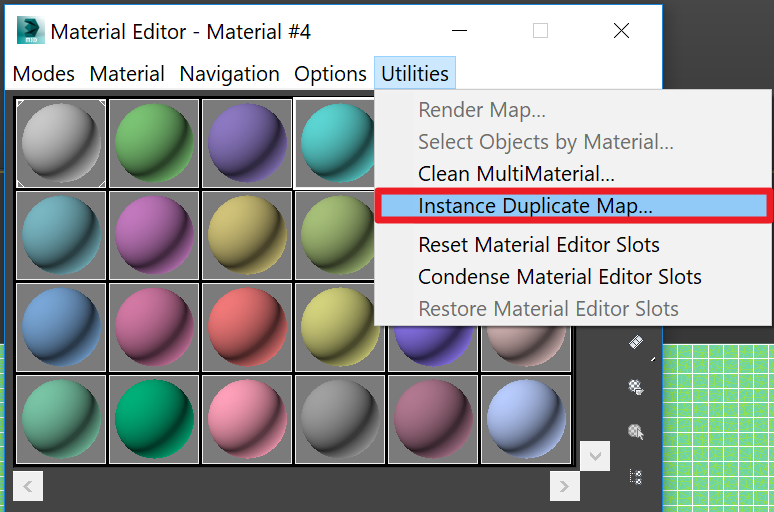Open the Navigation menu
The height and width of the screenshot is (512, 774).
(x=230, y=74)
